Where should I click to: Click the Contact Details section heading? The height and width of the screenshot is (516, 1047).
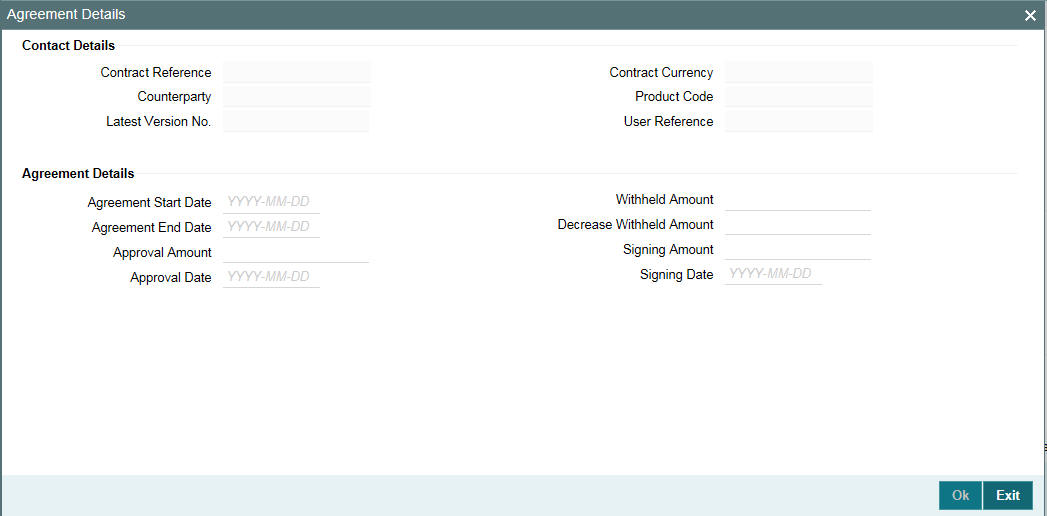68,46
